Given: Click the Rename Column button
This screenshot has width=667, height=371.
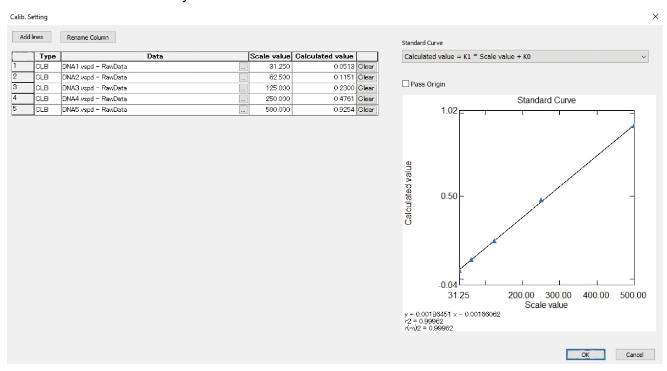Looking at the screenshot, I should pyautogui.click(x=88, y=37).
